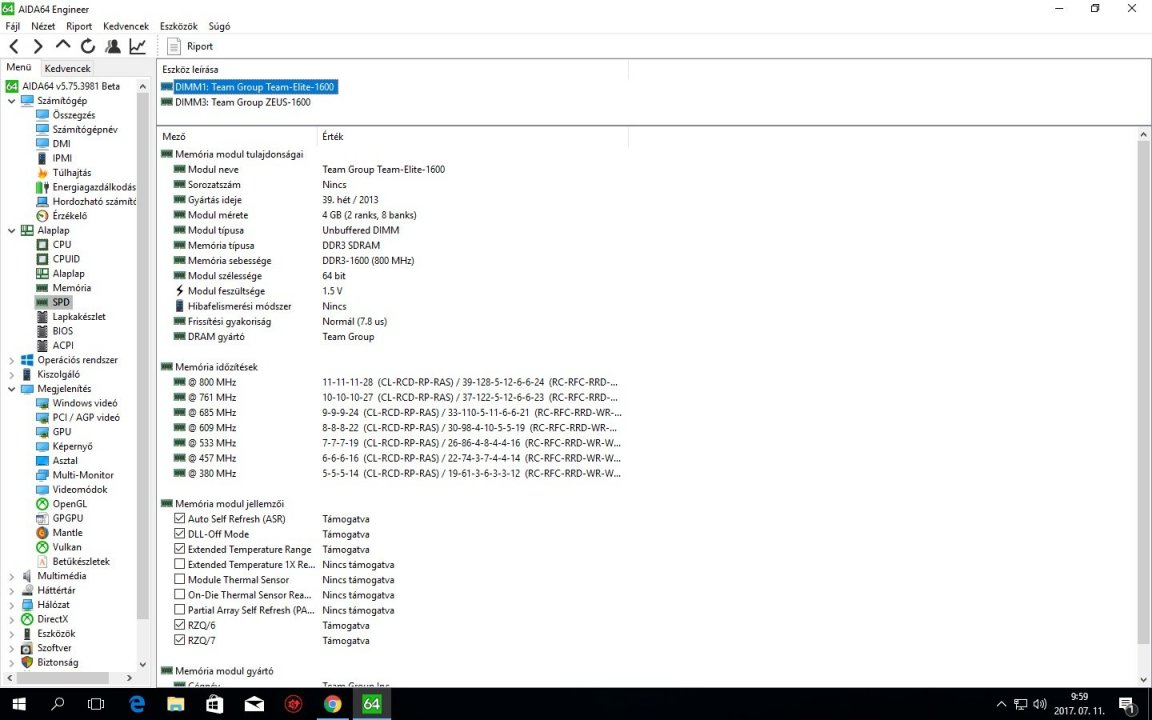Open the CPU item under Alaplap
This screenshot has height=720, width=1152.
pyautogui.click(x=62, y=245)
